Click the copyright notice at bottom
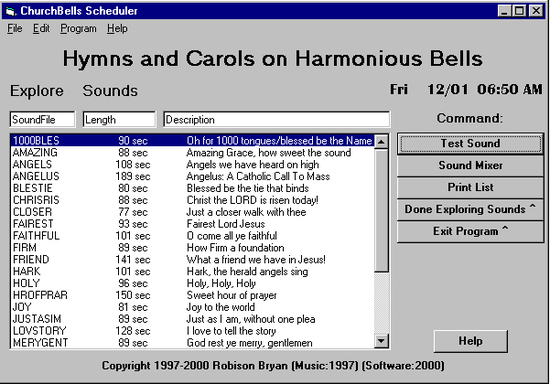550x384 pixels. pos(273,366)
